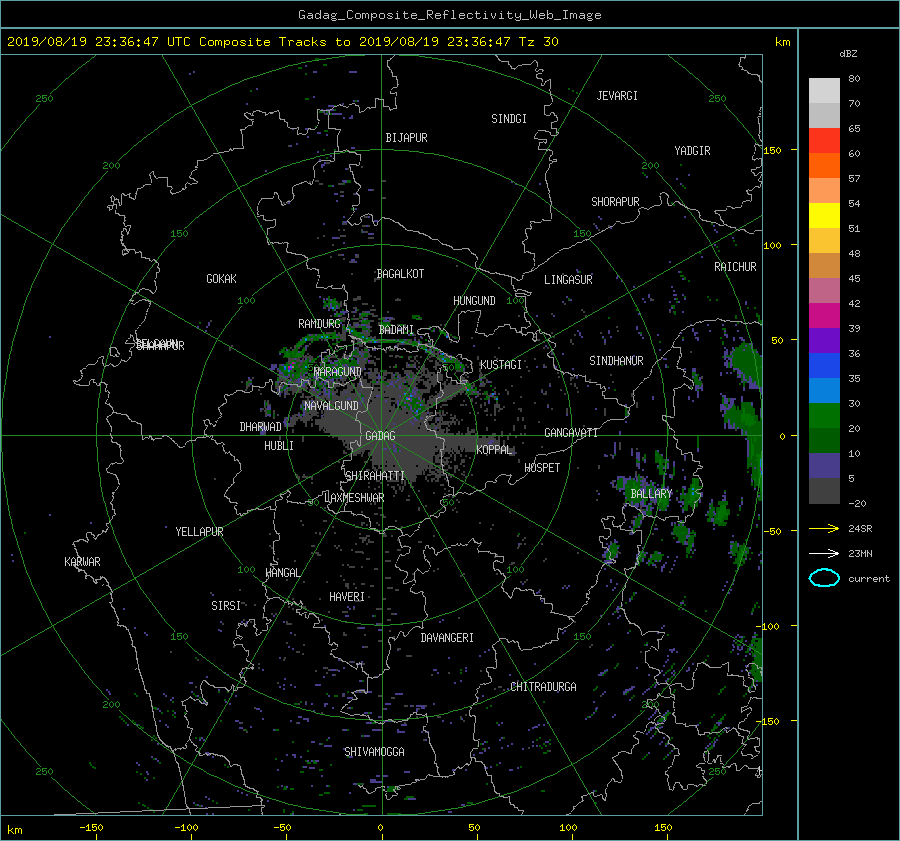
Task: Select the magenta 42 dBZ legend swatch
Action: pyautogui.click(x=824, y=315)
